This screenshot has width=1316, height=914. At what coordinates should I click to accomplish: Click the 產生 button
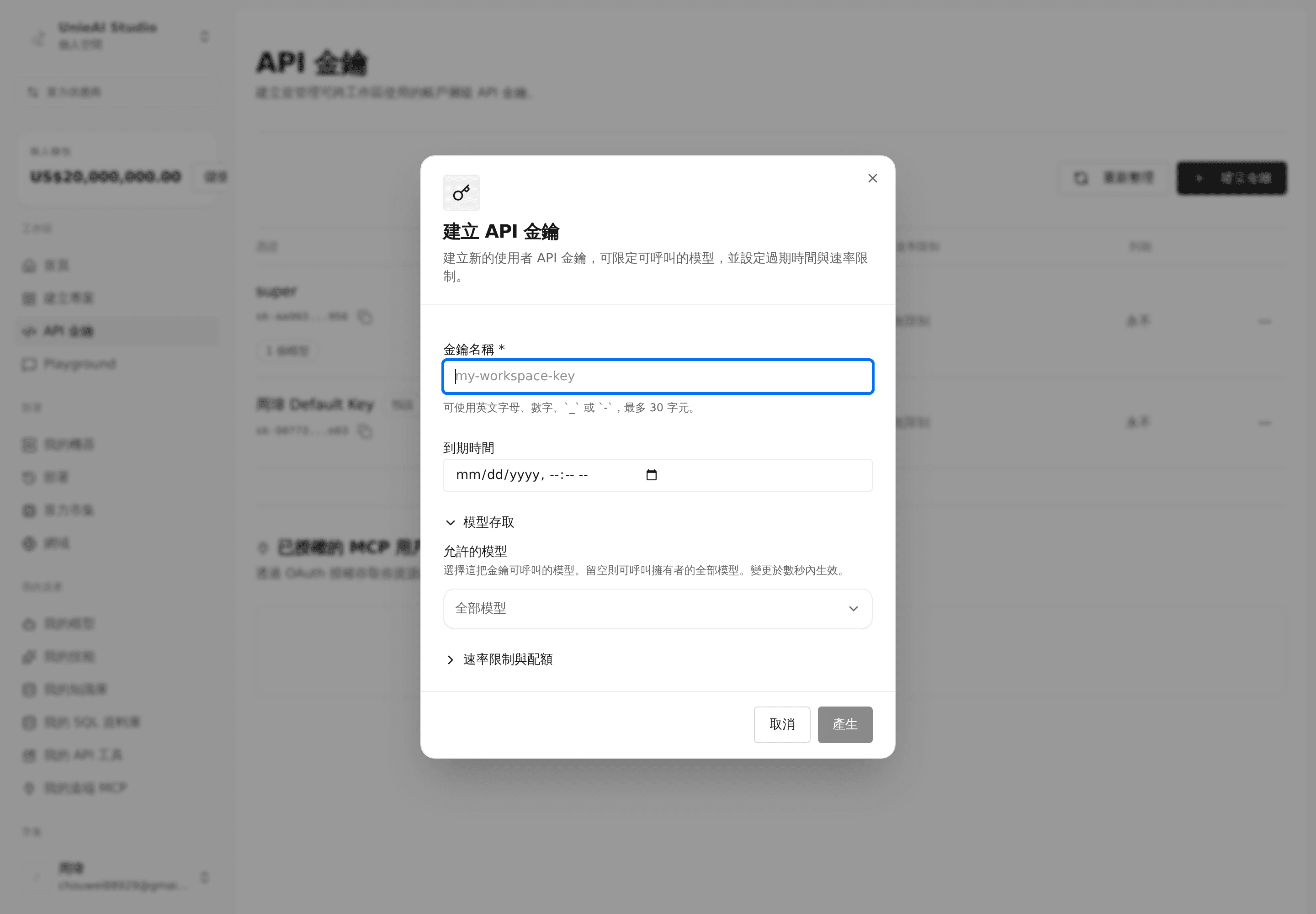coord(845,724)
